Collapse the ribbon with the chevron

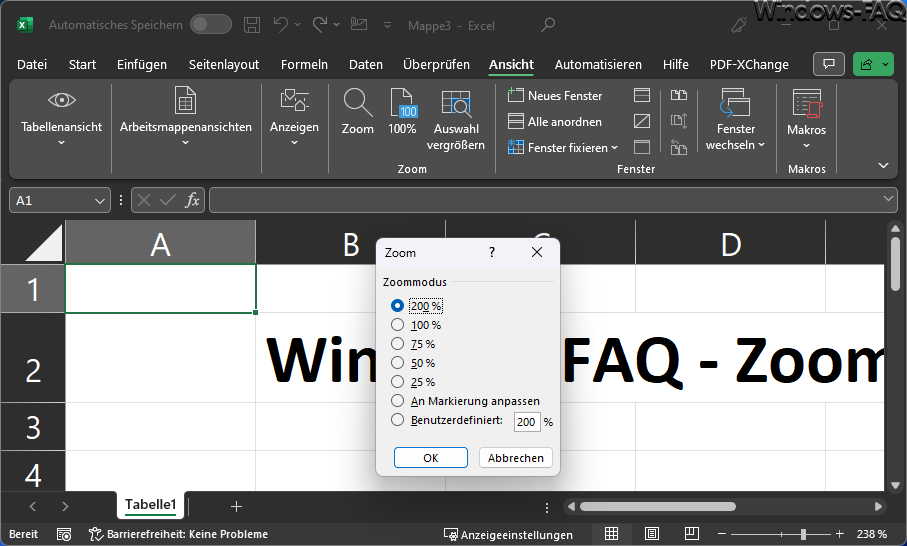(x=883, y=165)
